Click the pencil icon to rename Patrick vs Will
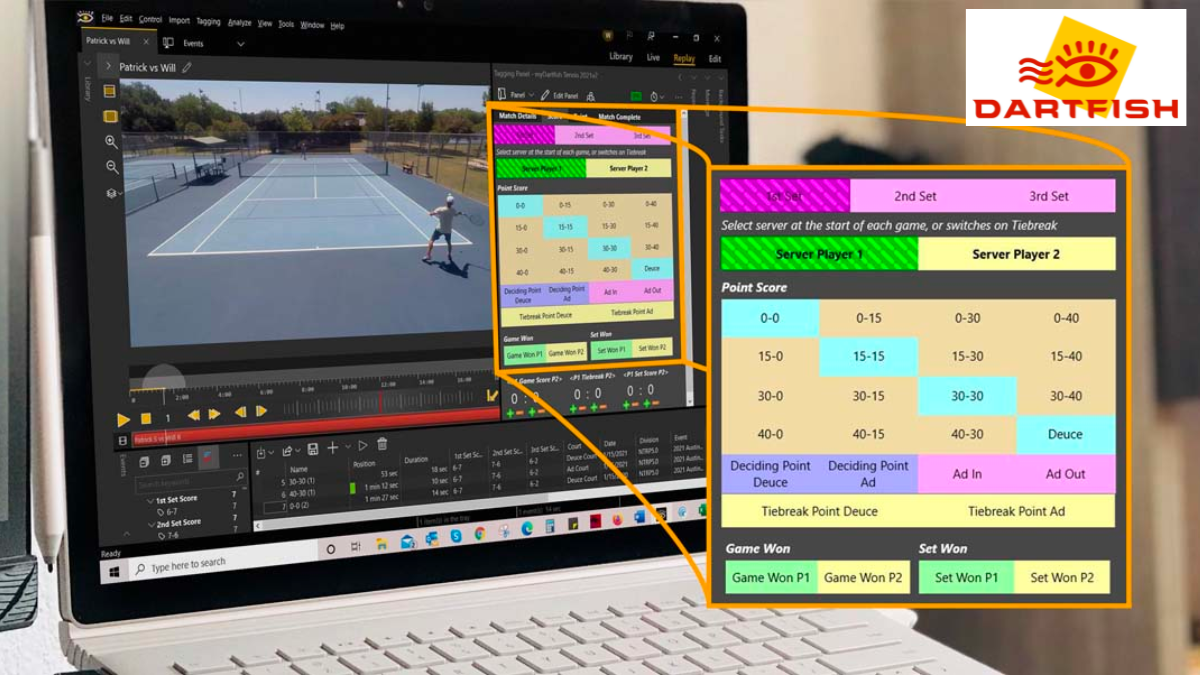The width and height of the screenshot is (1200, 675). pyautogui.click(x=185, y=68)
